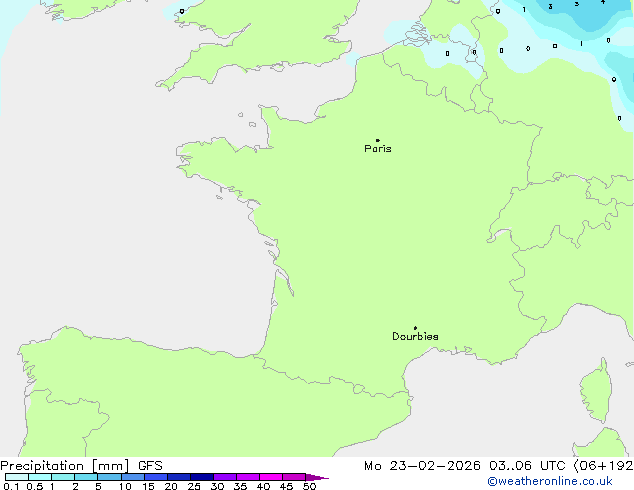
Task: Select the Dourbies text label
Action: click(x=415, y=337)
